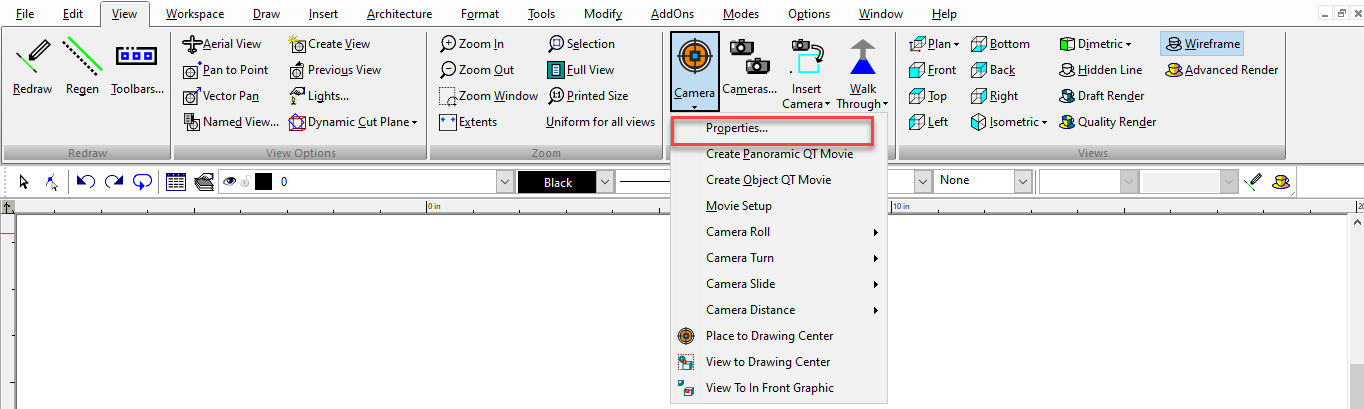Viewport: 1364px width, 409px height.
Task: Activate Zoom Window
Action: 489,96
